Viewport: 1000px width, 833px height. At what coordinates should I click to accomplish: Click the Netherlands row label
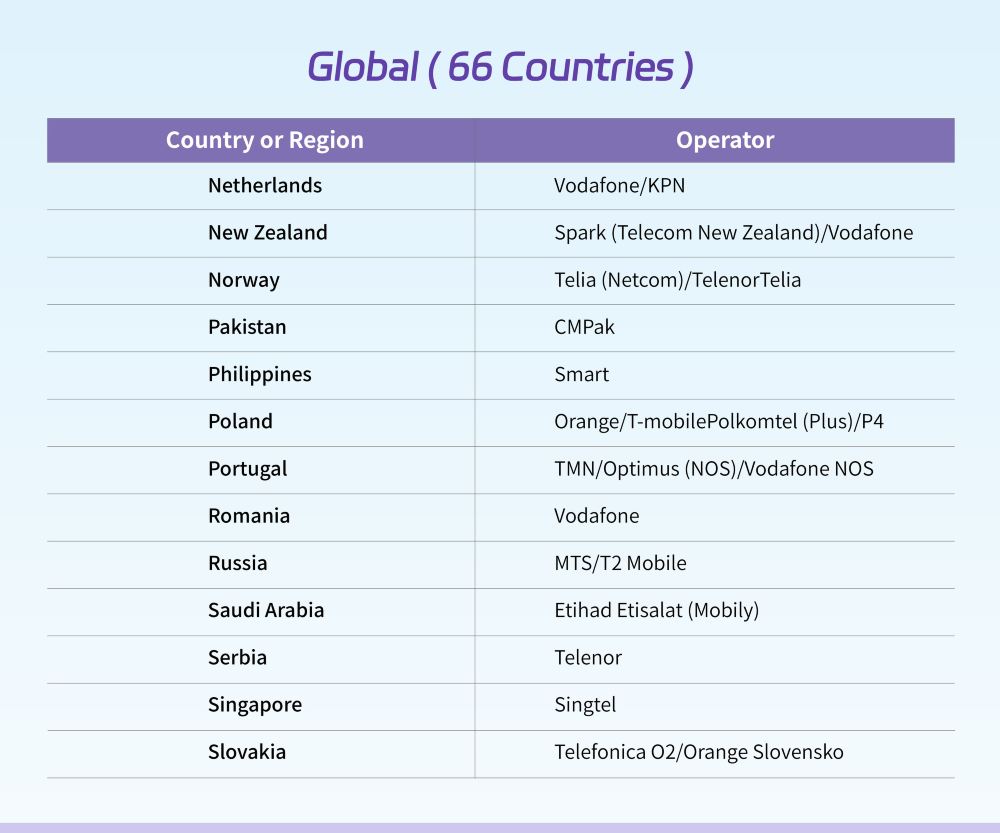265,186
